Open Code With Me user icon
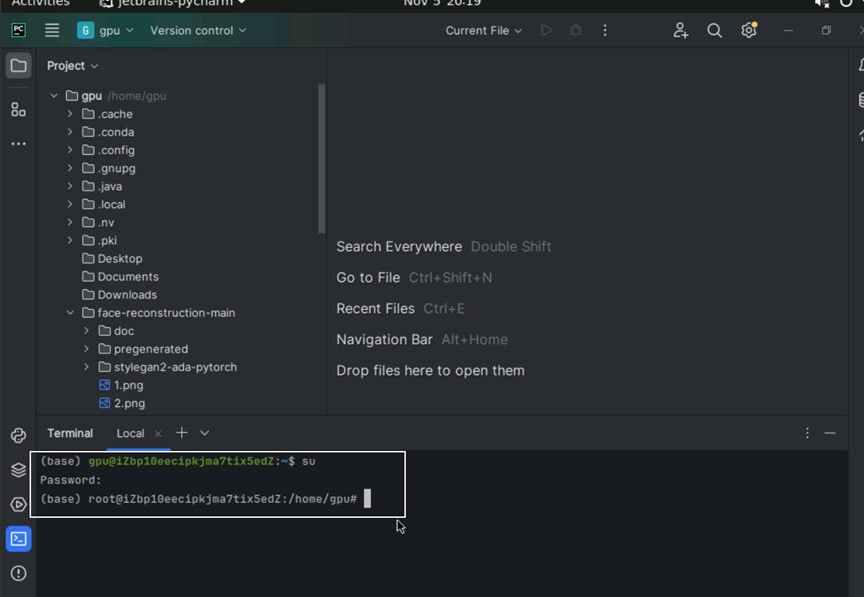 point(681,30)
